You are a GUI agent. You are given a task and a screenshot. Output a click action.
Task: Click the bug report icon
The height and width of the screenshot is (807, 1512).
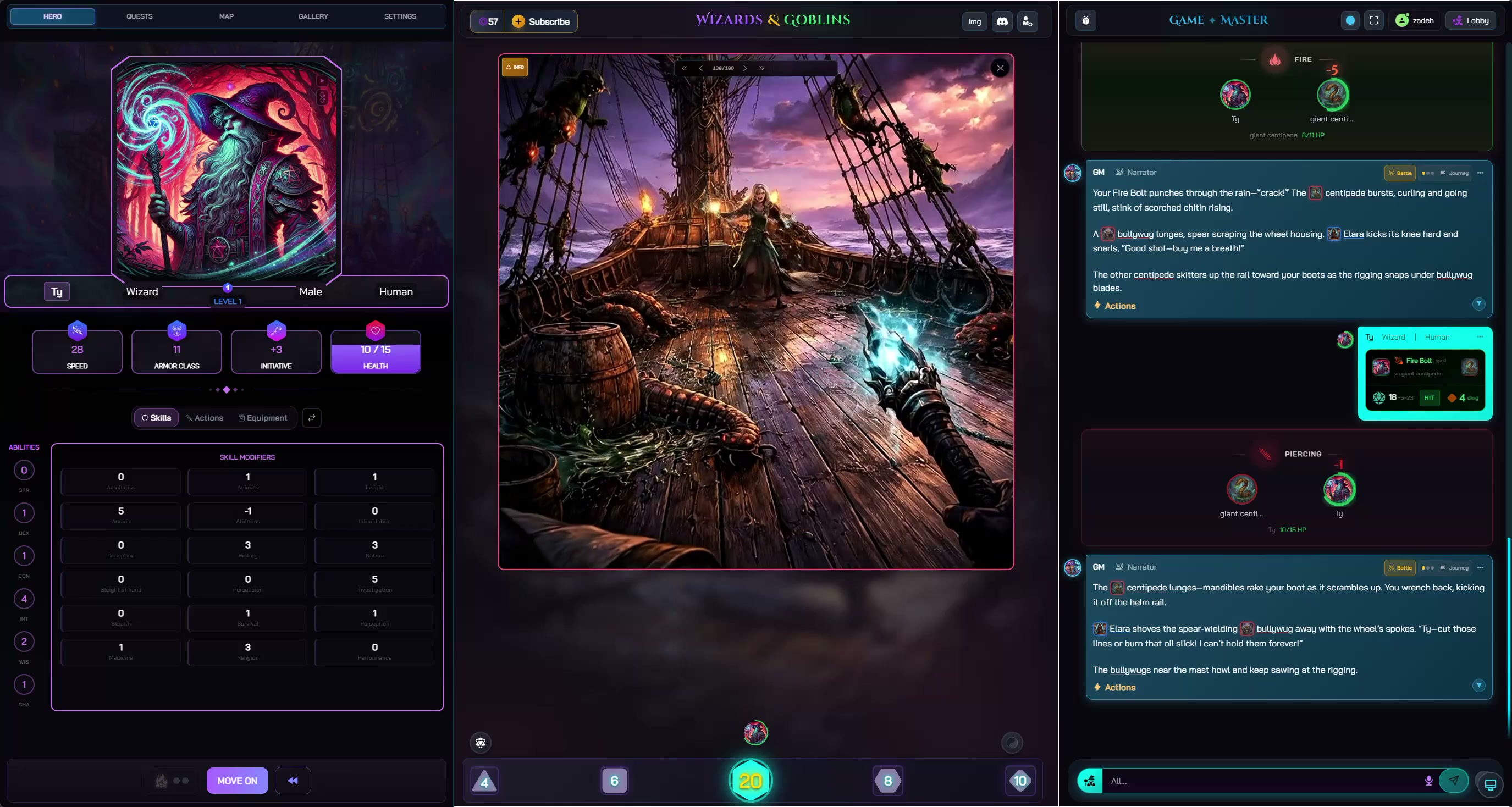tap(1086, 20)
